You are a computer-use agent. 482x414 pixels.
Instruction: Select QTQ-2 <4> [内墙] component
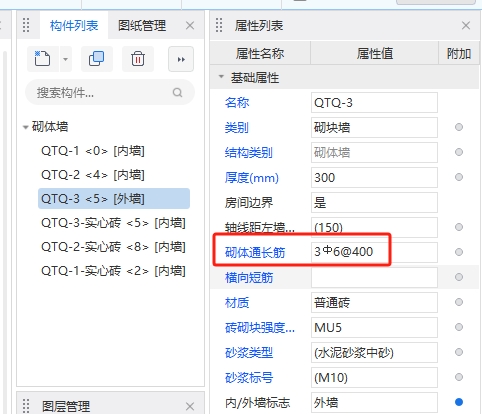[93, 175]
